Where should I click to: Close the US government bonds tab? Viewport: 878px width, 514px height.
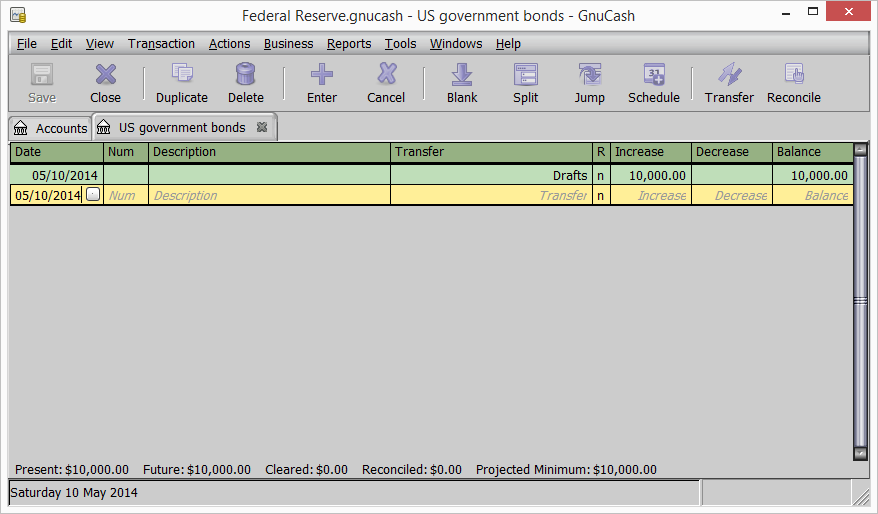coord(262,127)
